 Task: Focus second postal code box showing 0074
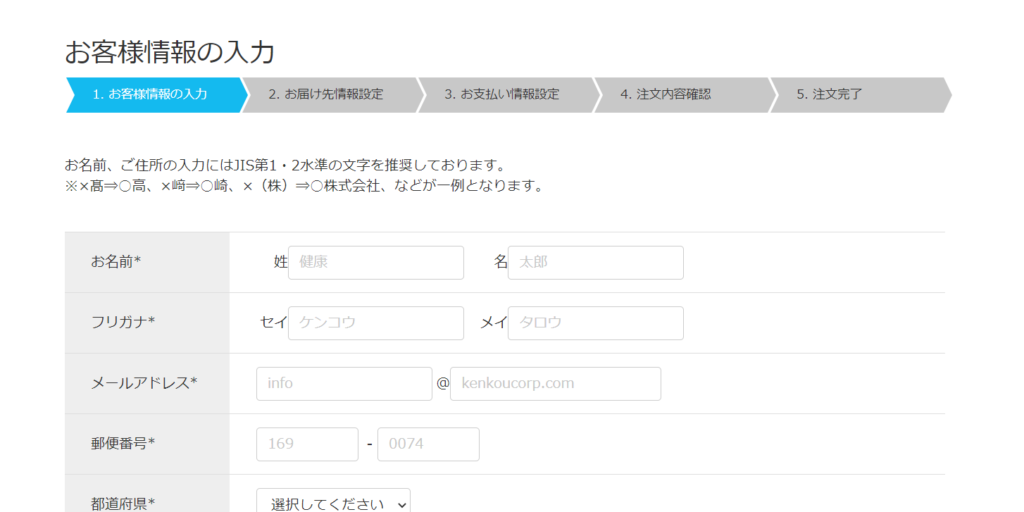428,444
